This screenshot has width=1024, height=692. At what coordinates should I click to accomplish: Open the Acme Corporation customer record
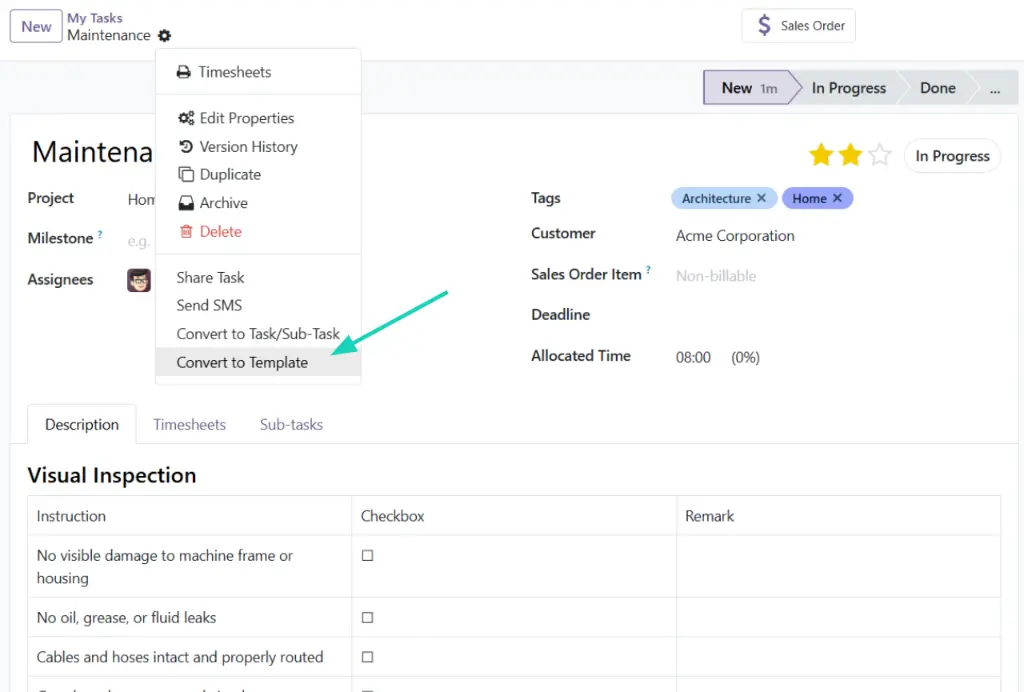tap(734, 236)
